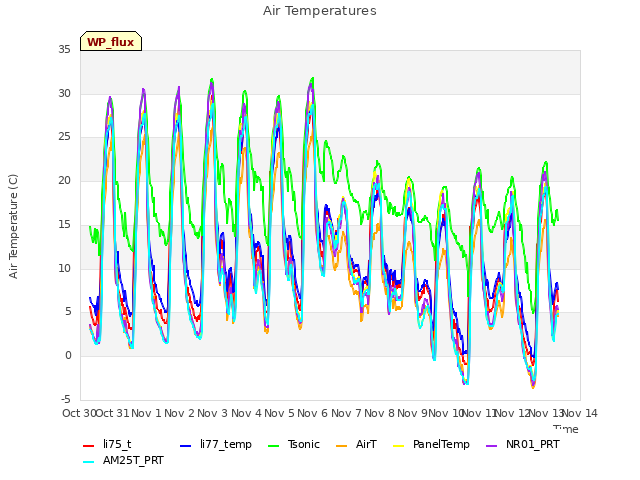
Task: Click the 35 y-axis tick label
Action: click(64, 50)
